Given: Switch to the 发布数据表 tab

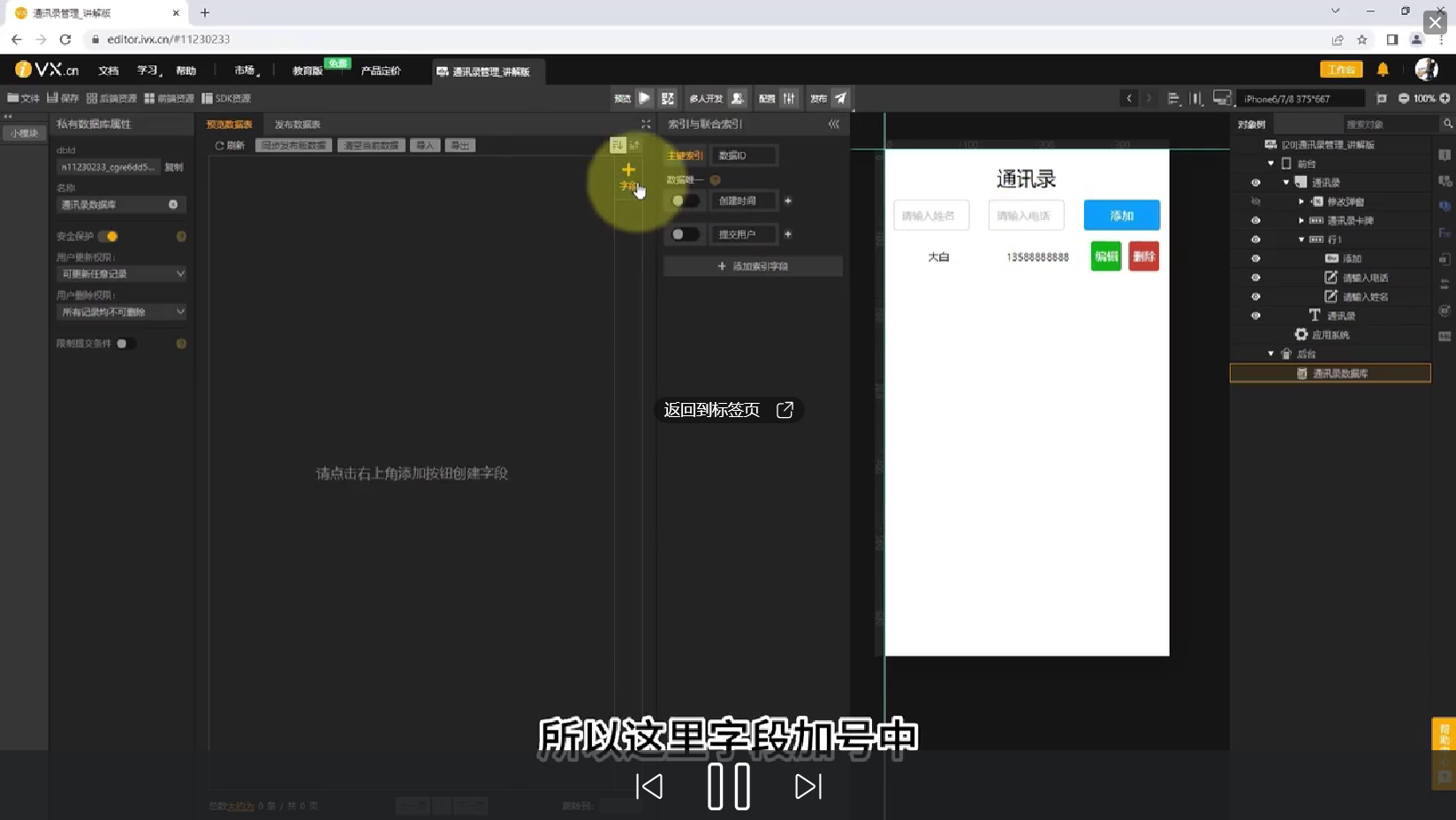Looking at the screenshot, I should 298,125.
